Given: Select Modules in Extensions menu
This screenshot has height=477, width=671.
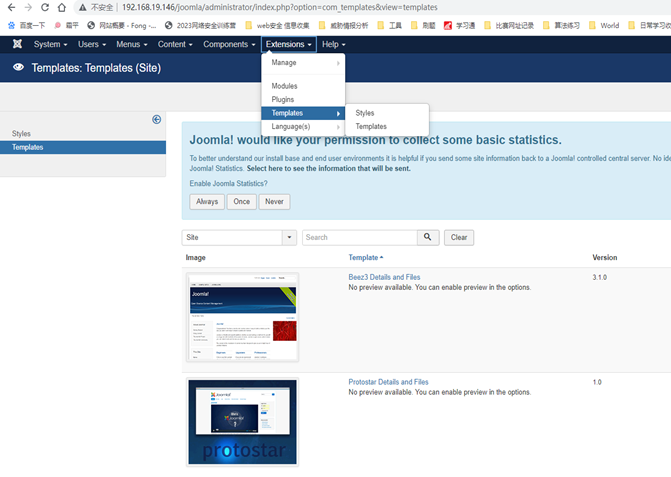Looking at the screenshot, I should tap(303, 86).
